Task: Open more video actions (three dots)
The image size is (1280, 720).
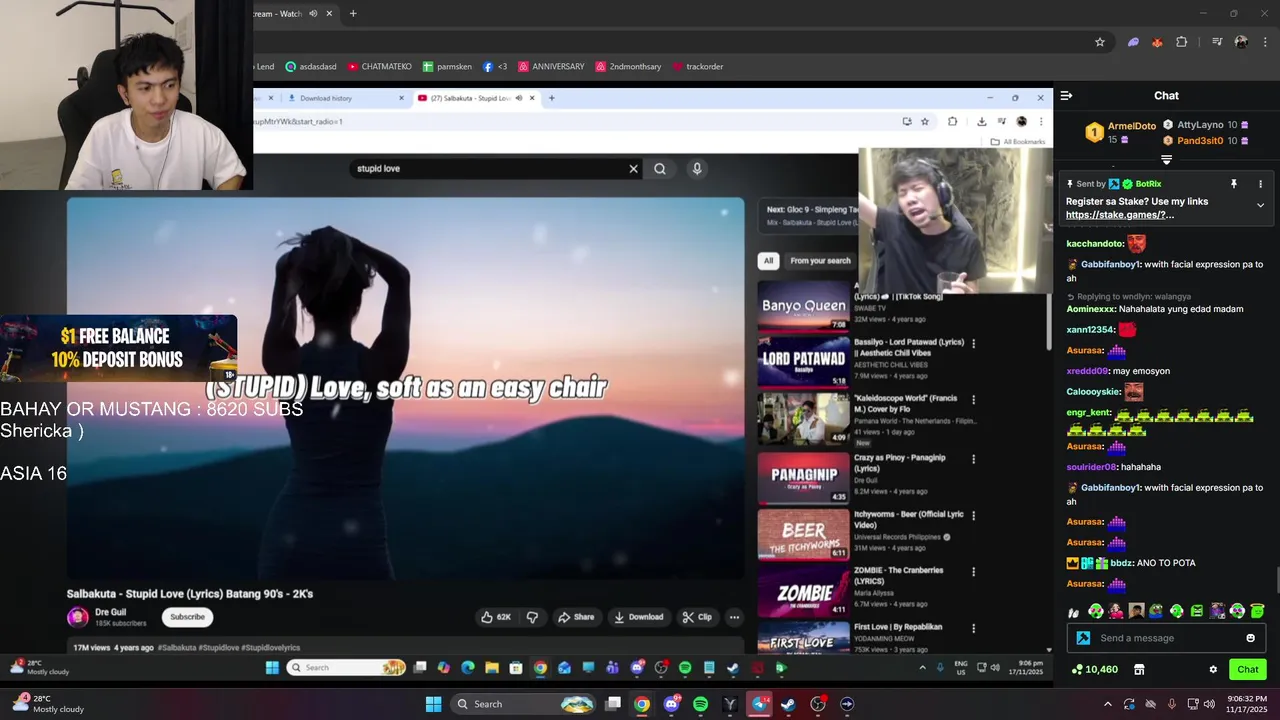Action: point(734,617)
